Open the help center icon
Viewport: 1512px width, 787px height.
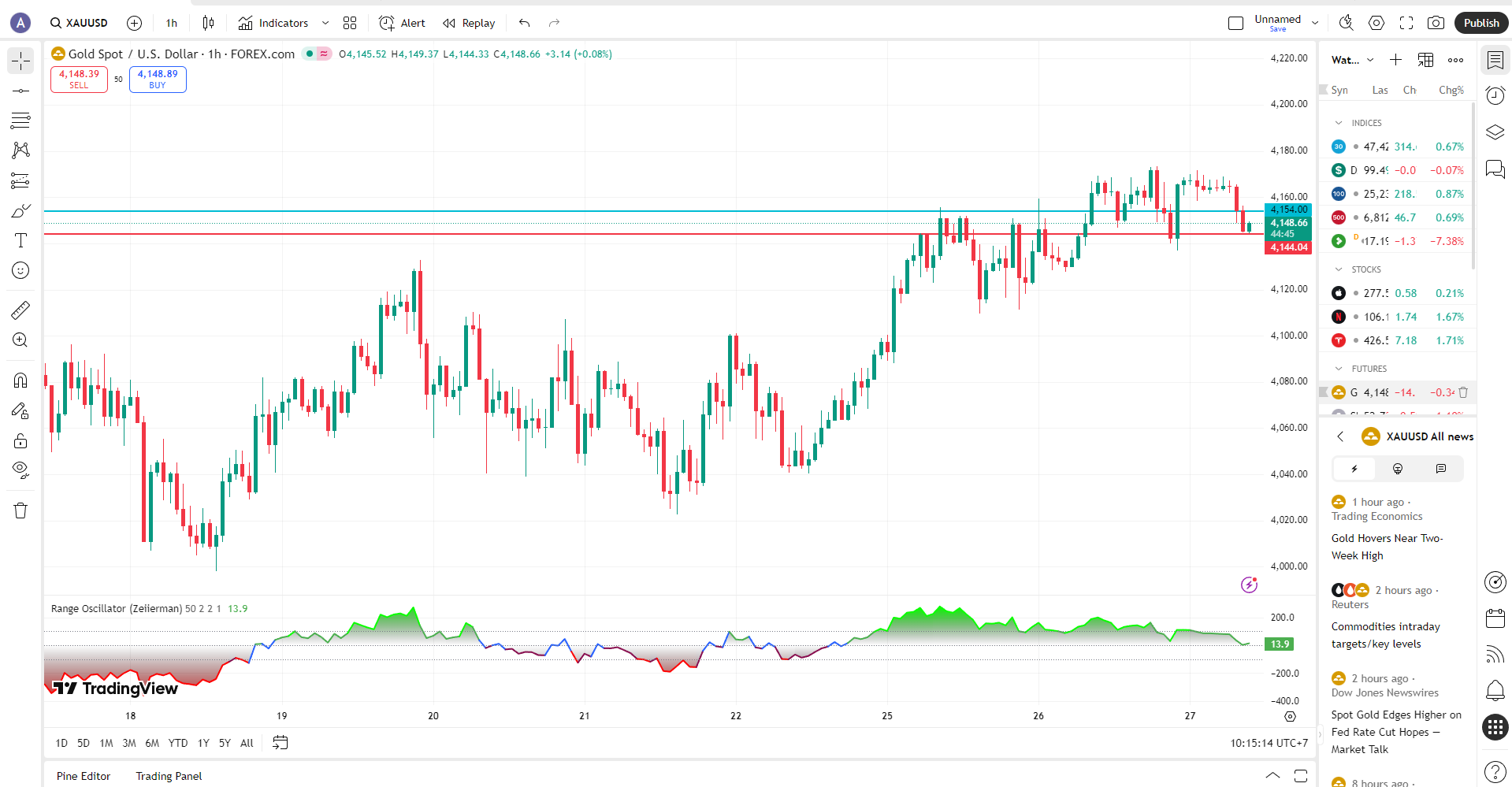point(1495,772)
